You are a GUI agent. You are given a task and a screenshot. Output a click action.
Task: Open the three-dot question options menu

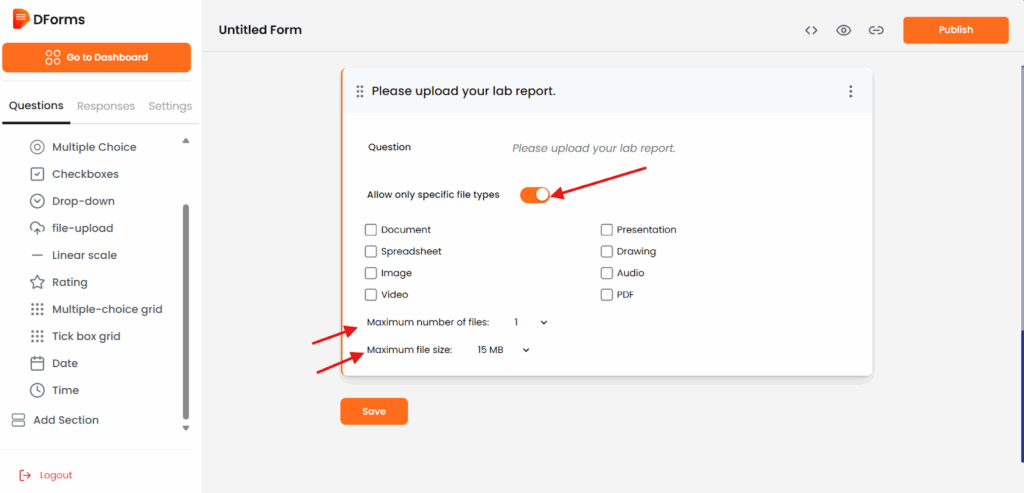point(851,91)
